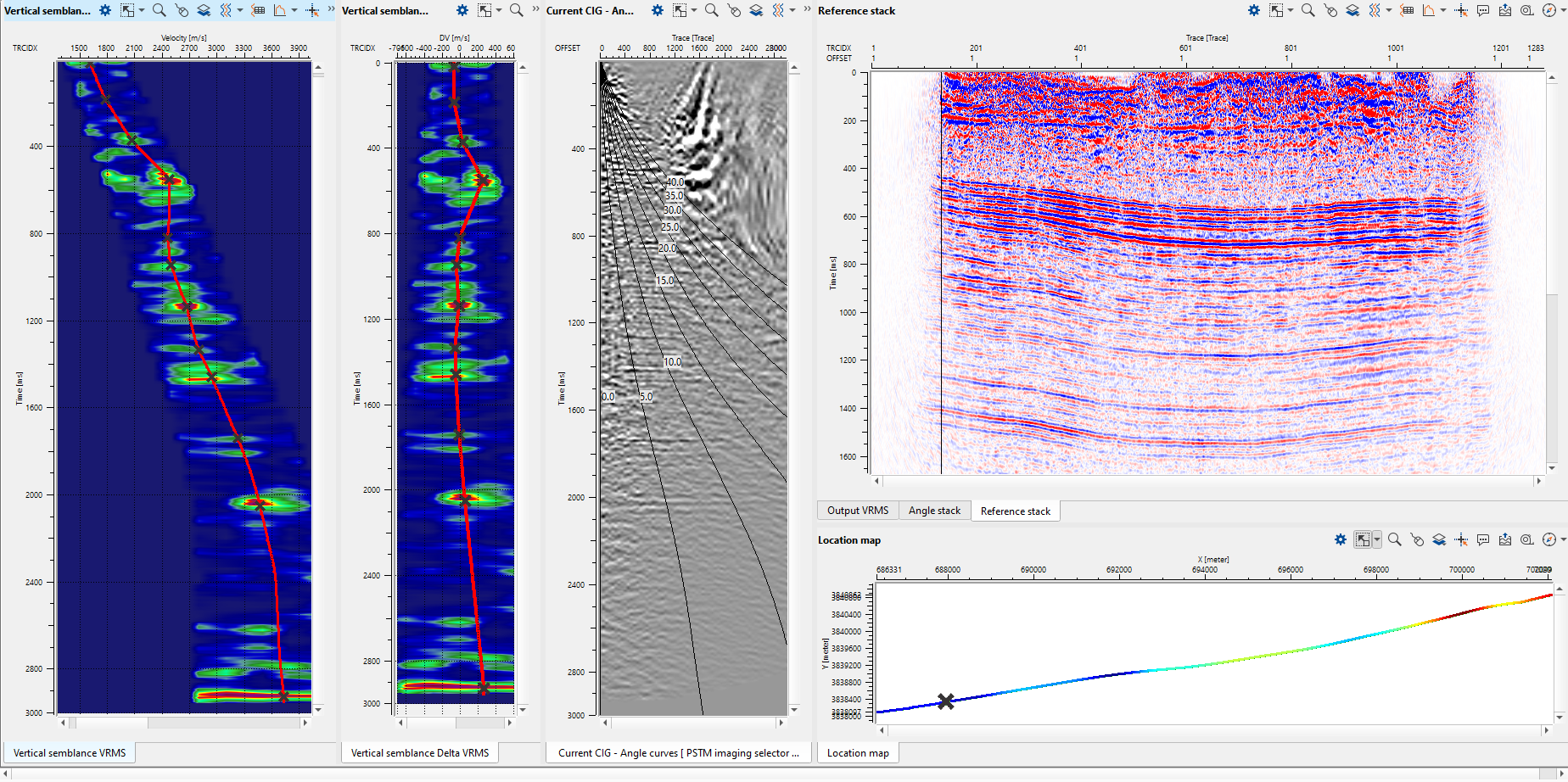Screen dimensions: 1568x782
Task: Select zoom magnifier in Location map toolbar
Action: click(1394, 540)
